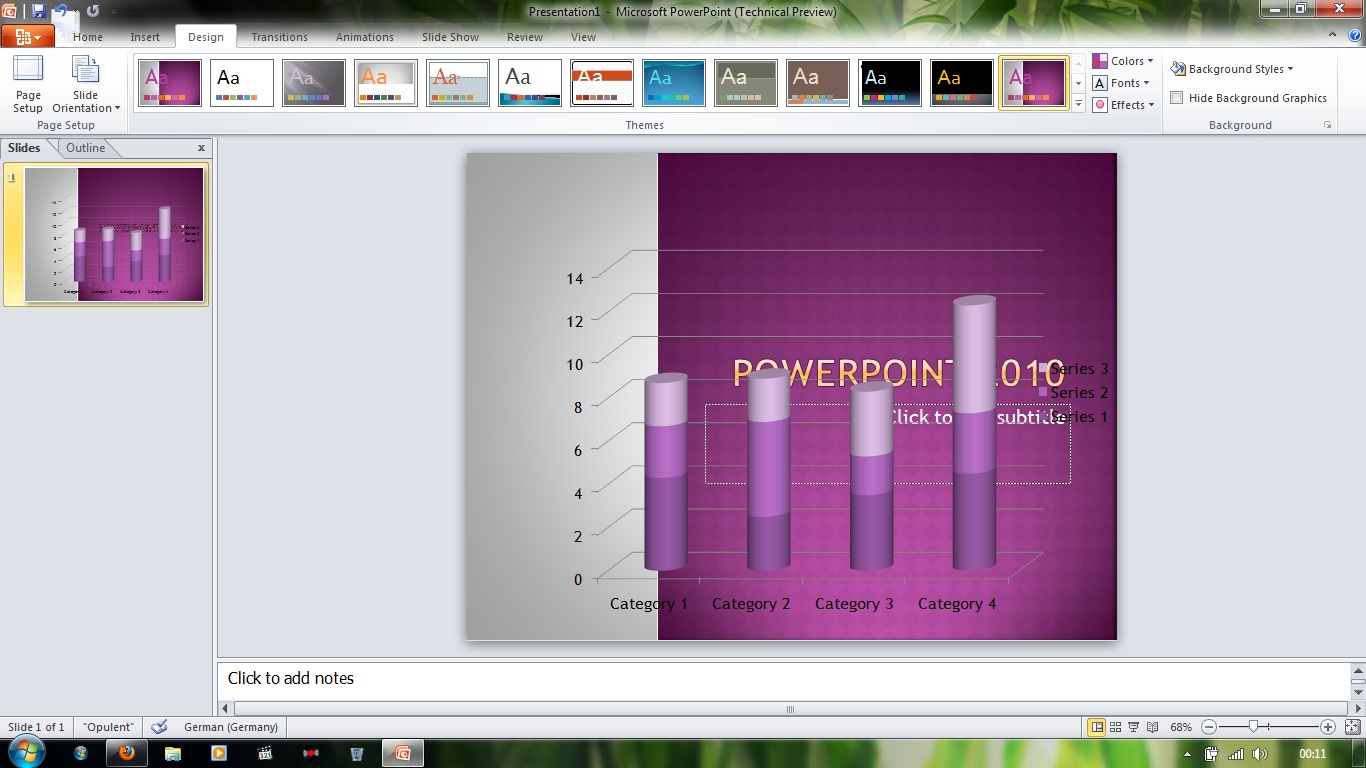Open the Review tab
The image size is (1366, 768).
point(525,37)
